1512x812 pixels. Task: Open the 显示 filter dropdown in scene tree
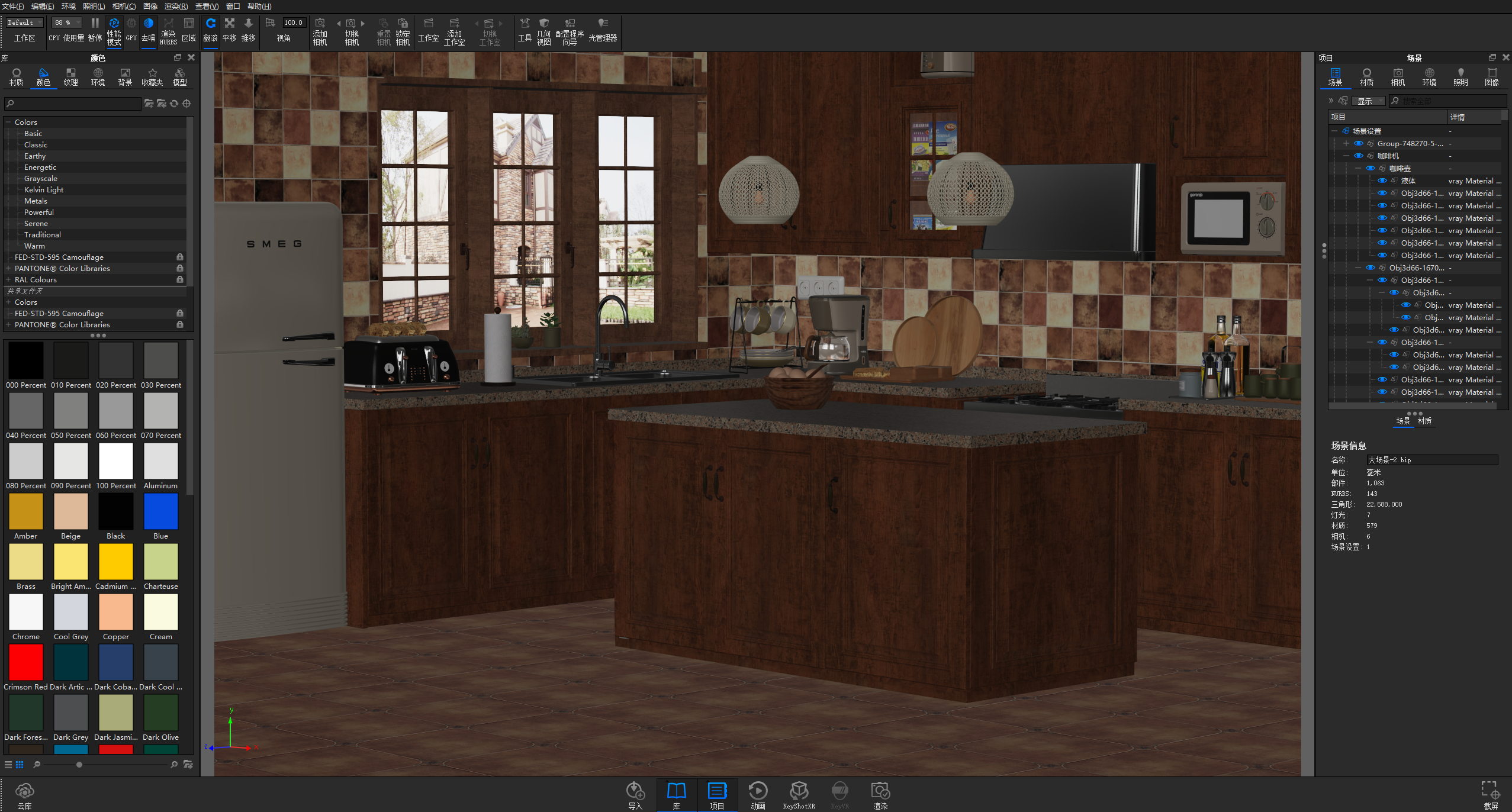coord(1369,101)
